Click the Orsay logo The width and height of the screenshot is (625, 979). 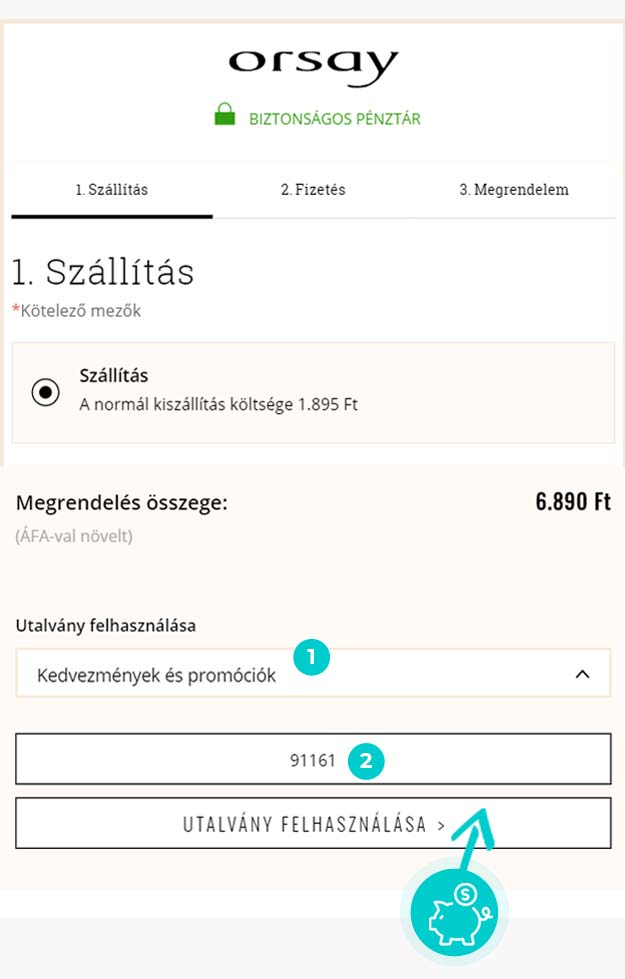[313, 66]
